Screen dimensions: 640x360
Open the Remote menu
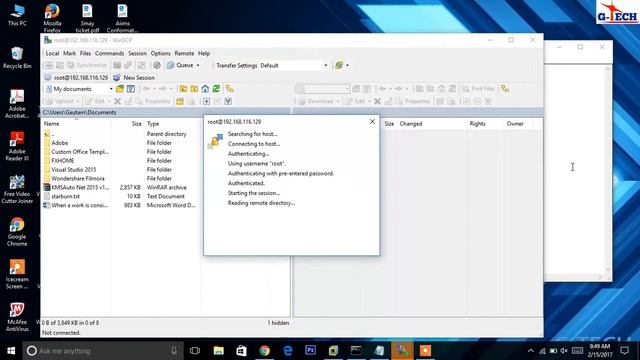184,53
